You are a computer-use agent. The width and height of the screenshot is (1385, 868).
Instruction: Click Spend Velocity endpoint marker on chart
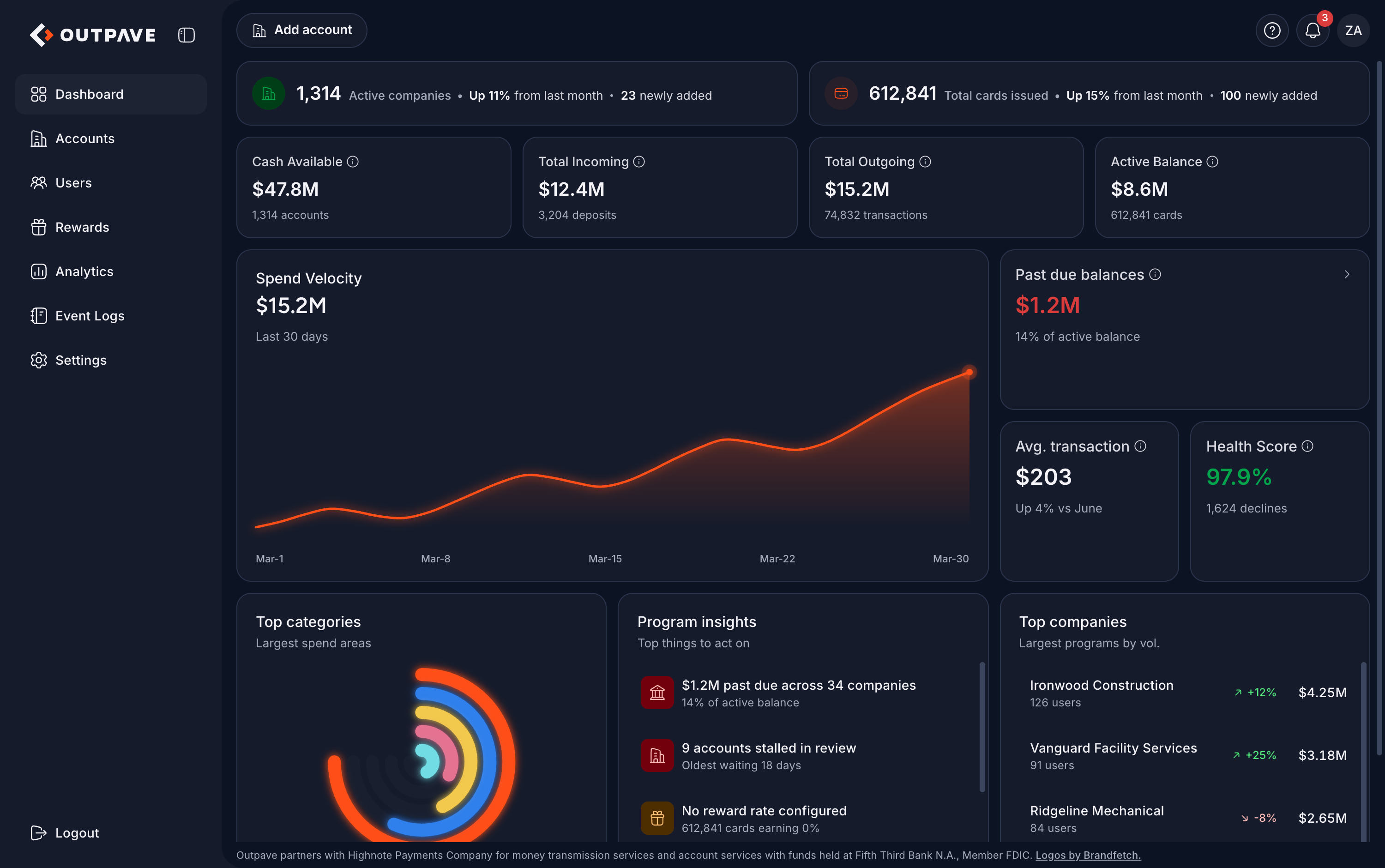[x=969, y=372]
